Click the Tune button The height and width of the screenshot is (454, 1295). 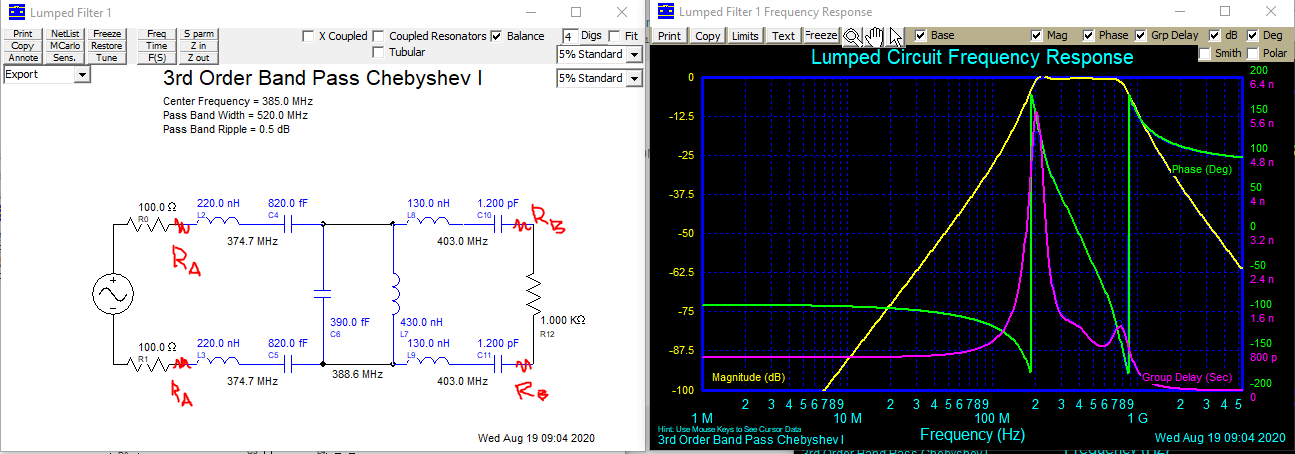click(107, 58)
